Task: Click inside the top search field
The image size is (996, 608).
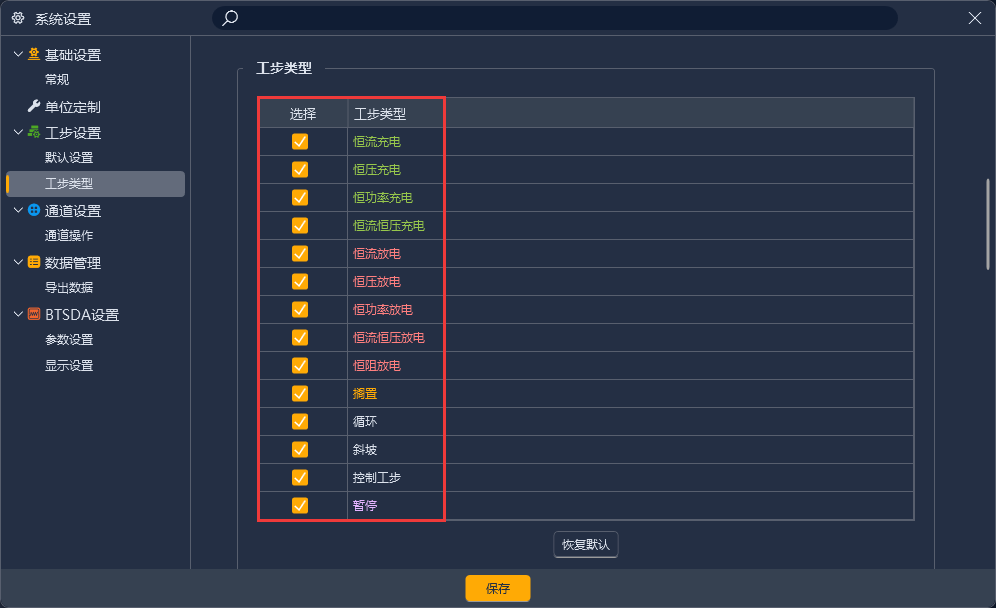Action: (x=550, y=18)
